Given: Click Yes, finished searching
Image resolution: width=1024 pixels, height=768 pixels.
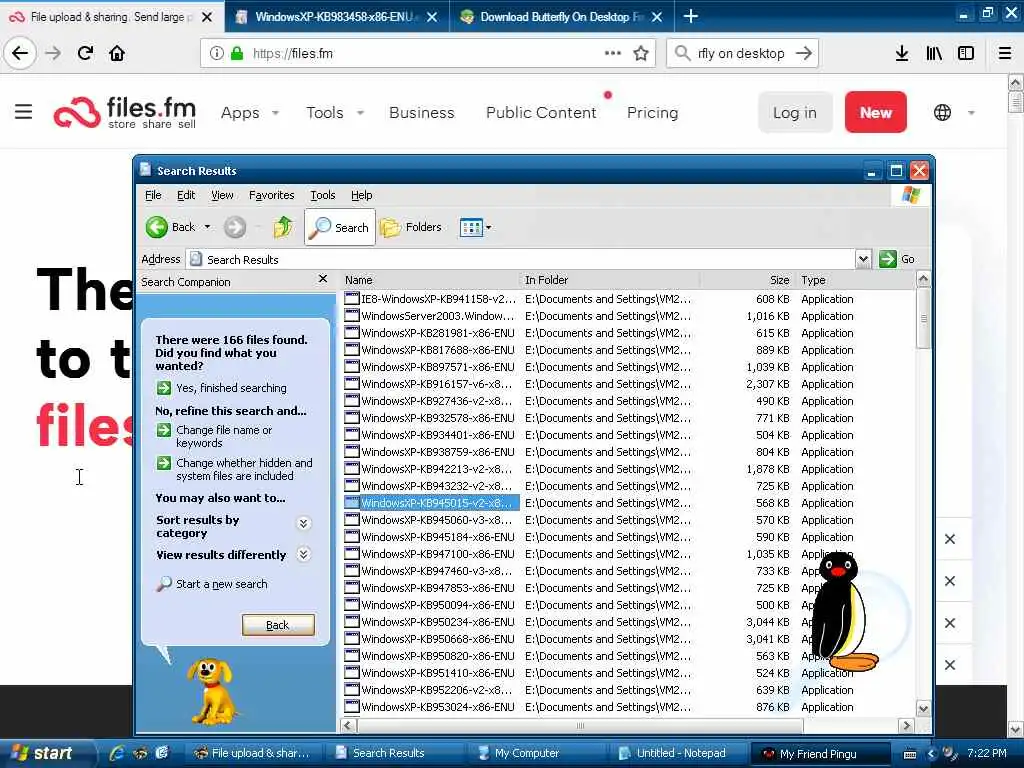Looking at the screenshot, I should pyautogui.click(x=231, y=388).
